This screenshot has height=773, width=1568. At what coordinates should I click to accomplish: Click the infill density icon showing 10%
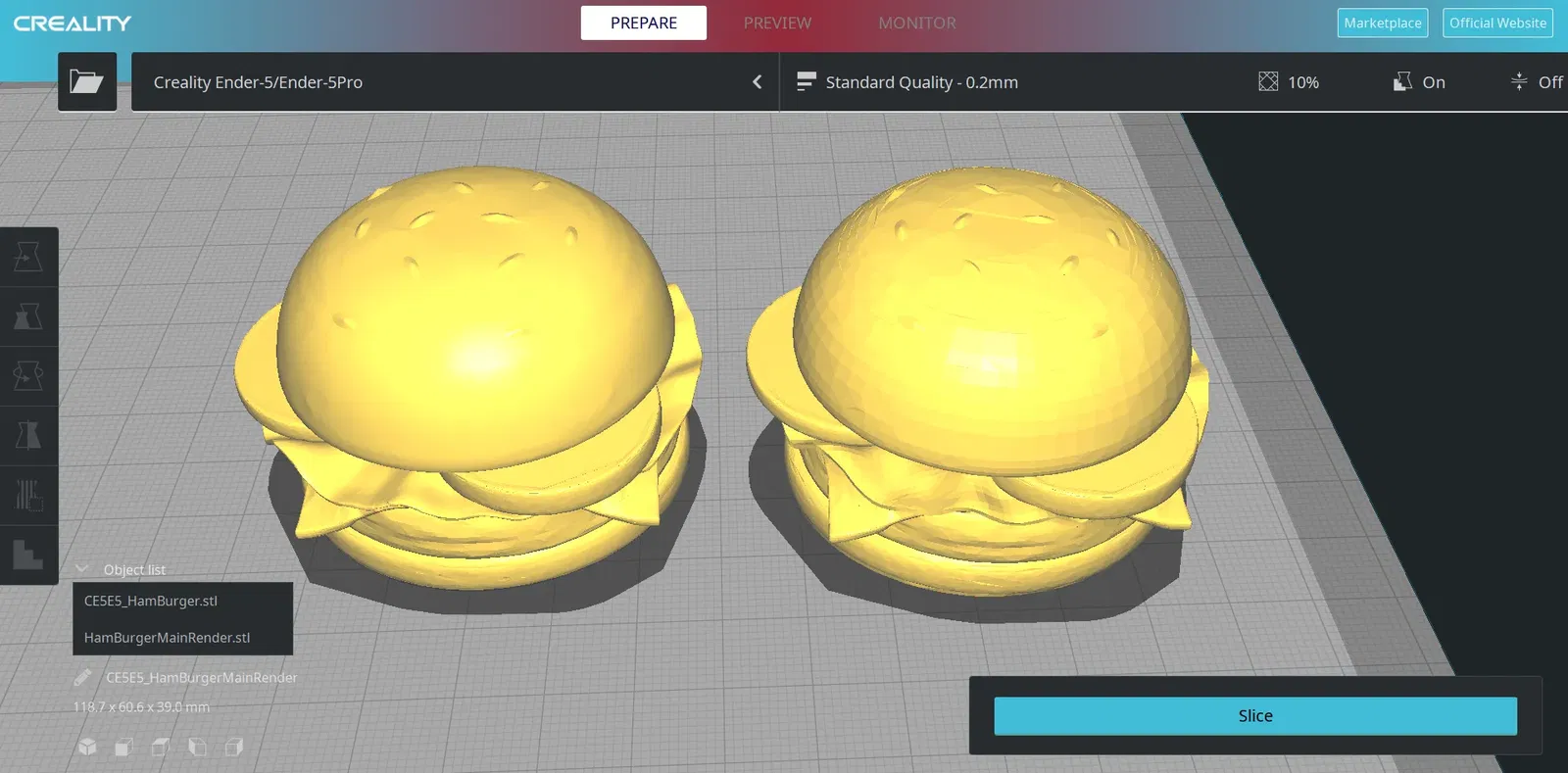pyautogui.click(x=1268, y=81)
